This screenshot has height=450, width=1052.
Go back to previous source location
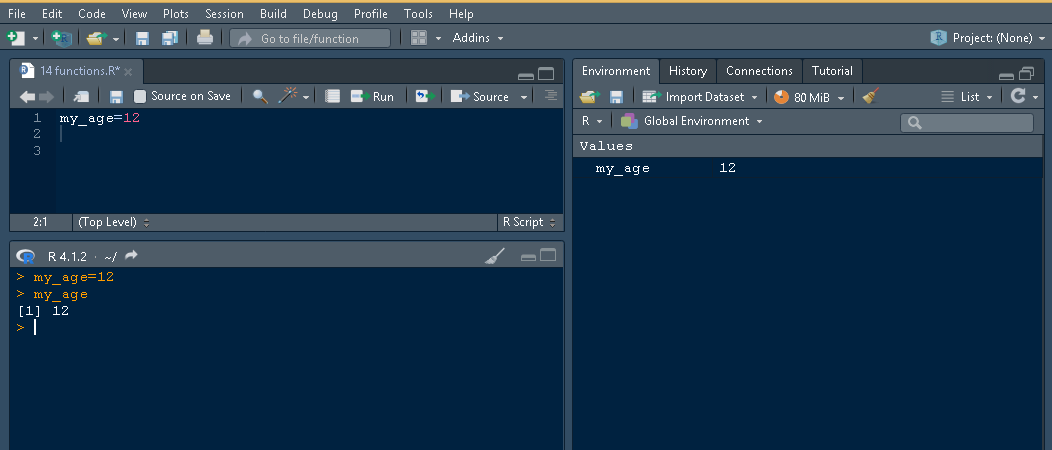(28, 97)
